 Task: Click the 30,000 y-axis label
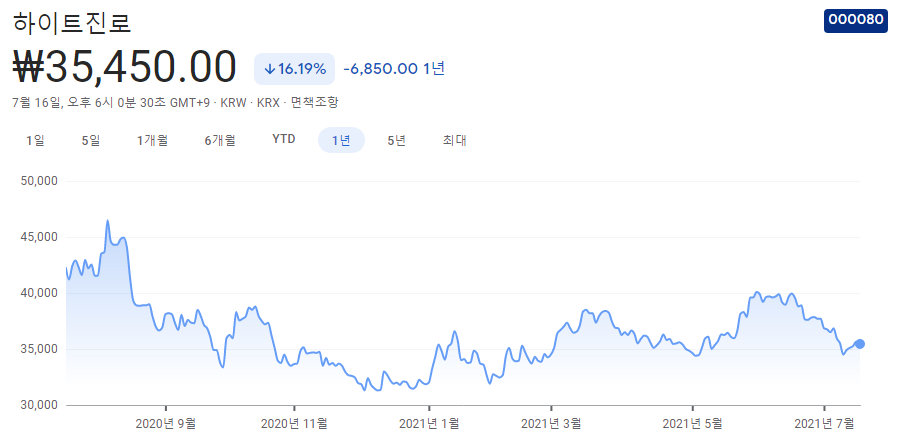point(39,405)
